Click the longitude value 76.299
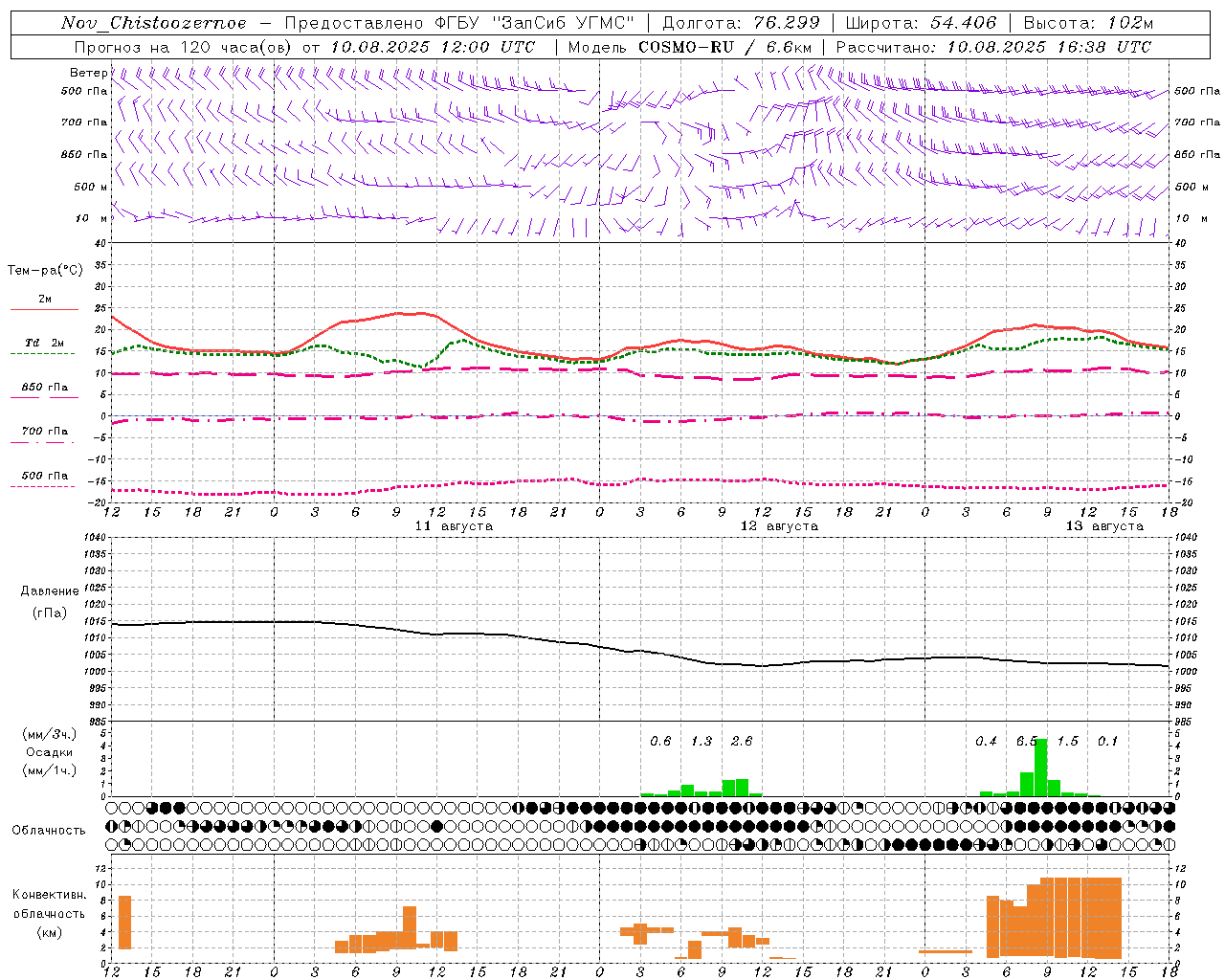The image size is (1225, 980). (787, 23)
